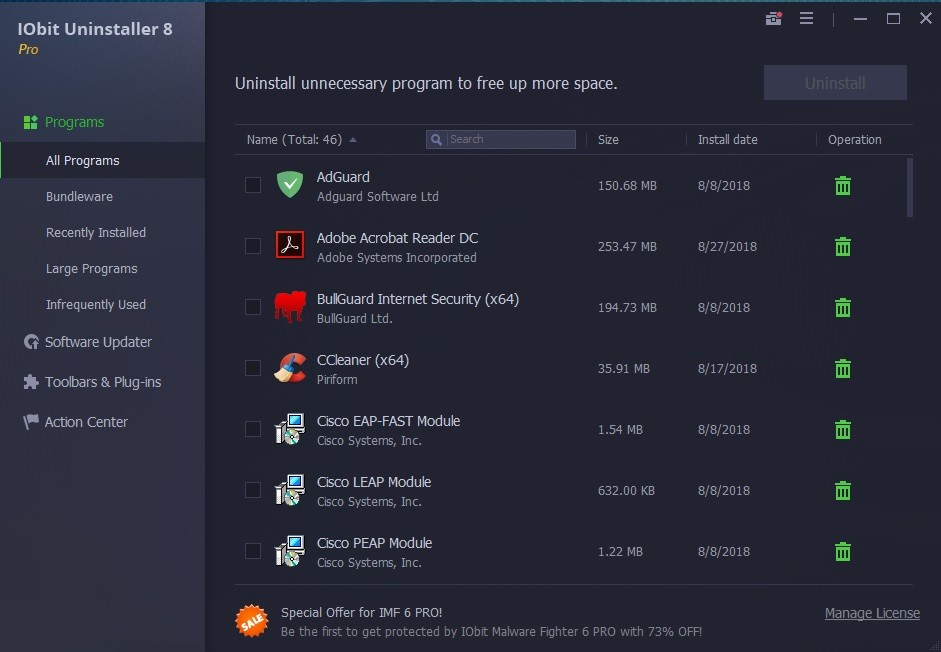941x652 pixels.
Task: Click the publisher text Piriform
Action: point(337,379)
